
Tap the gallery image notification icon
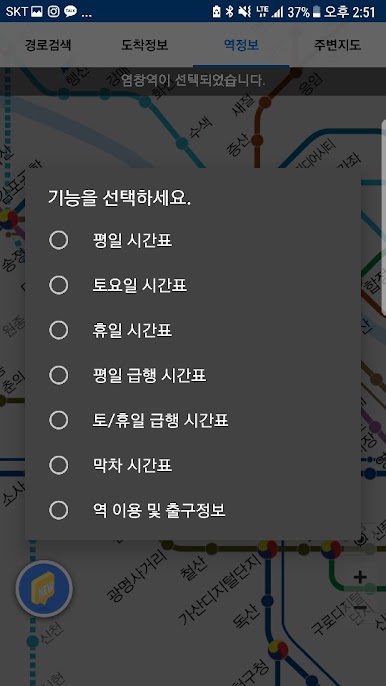tap(37, 11)
